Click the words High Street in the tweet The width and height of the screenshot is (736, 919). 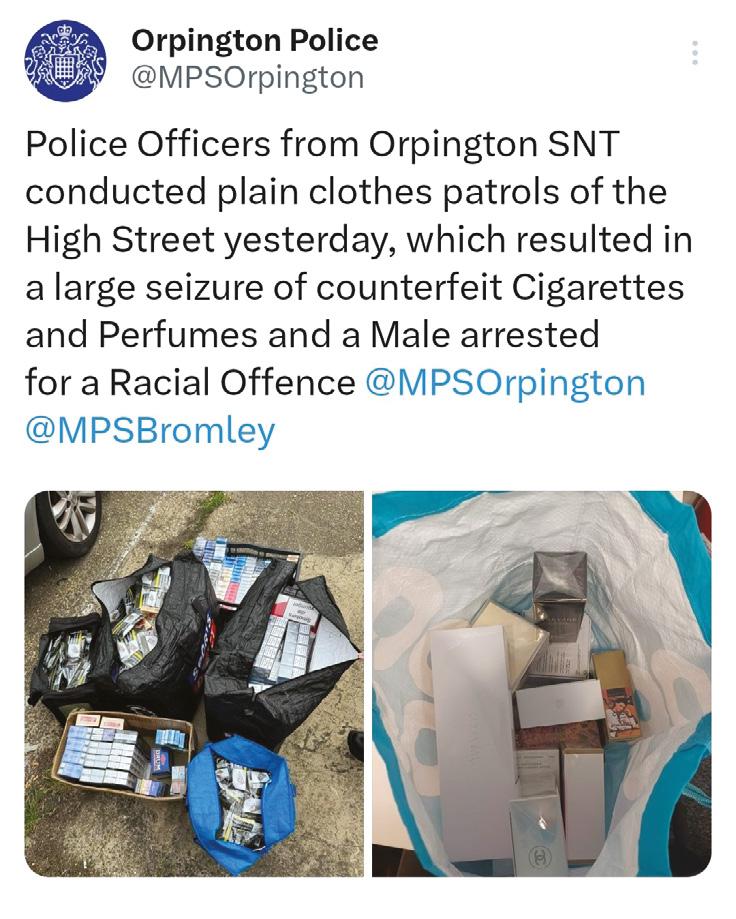point(120,240)
